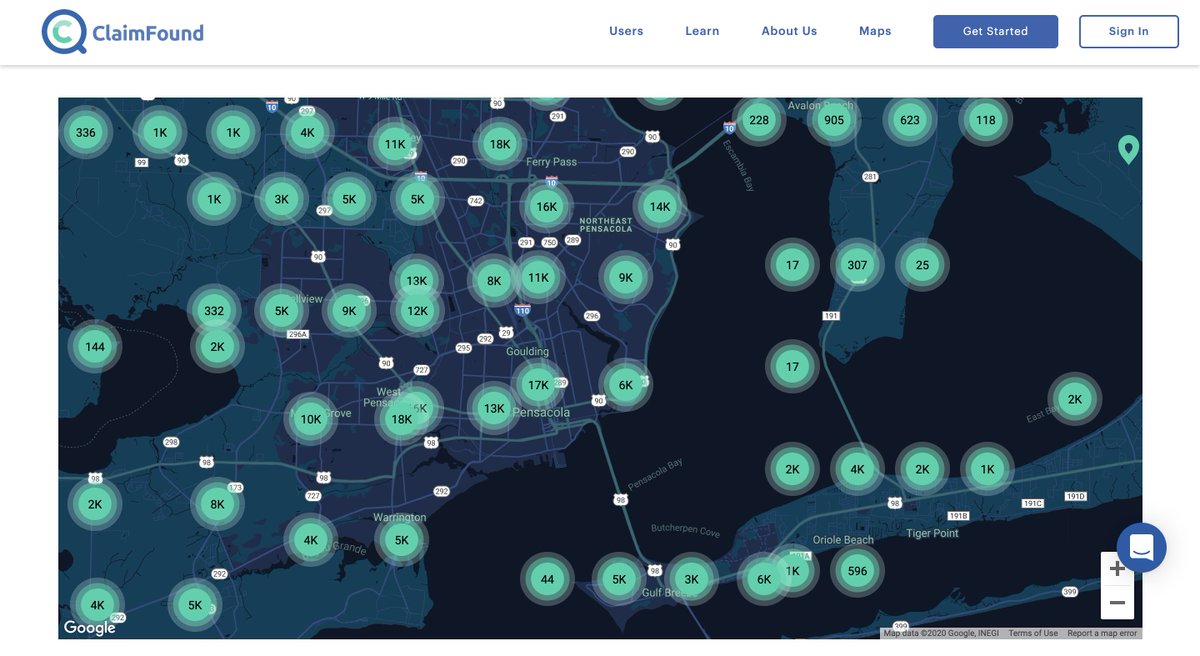Expand the 905 cluster near Avalon Beach
1200x656 pixels.
coord(834,120)
